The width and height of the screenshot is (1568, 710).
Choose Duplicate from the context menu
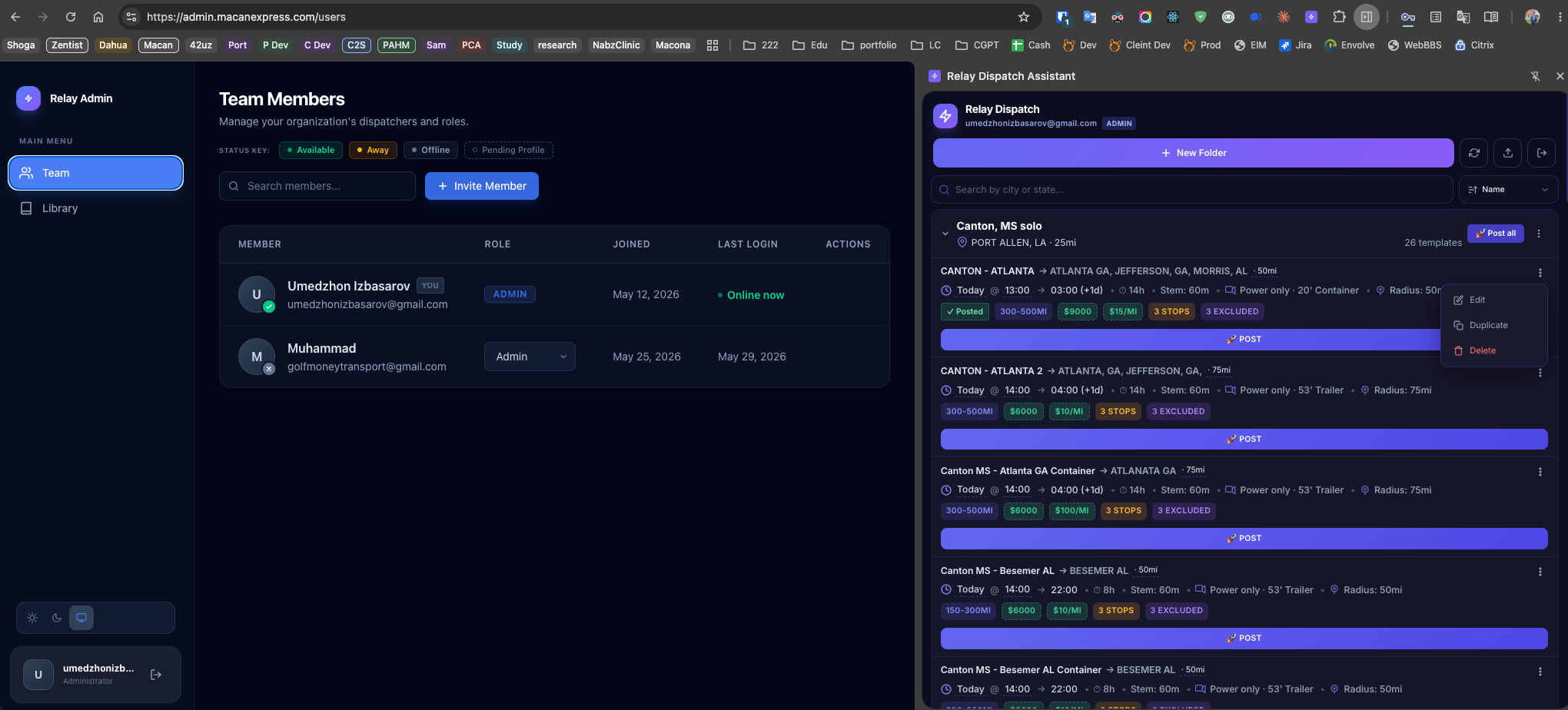pyautogui.click(x=1488, y=325)
